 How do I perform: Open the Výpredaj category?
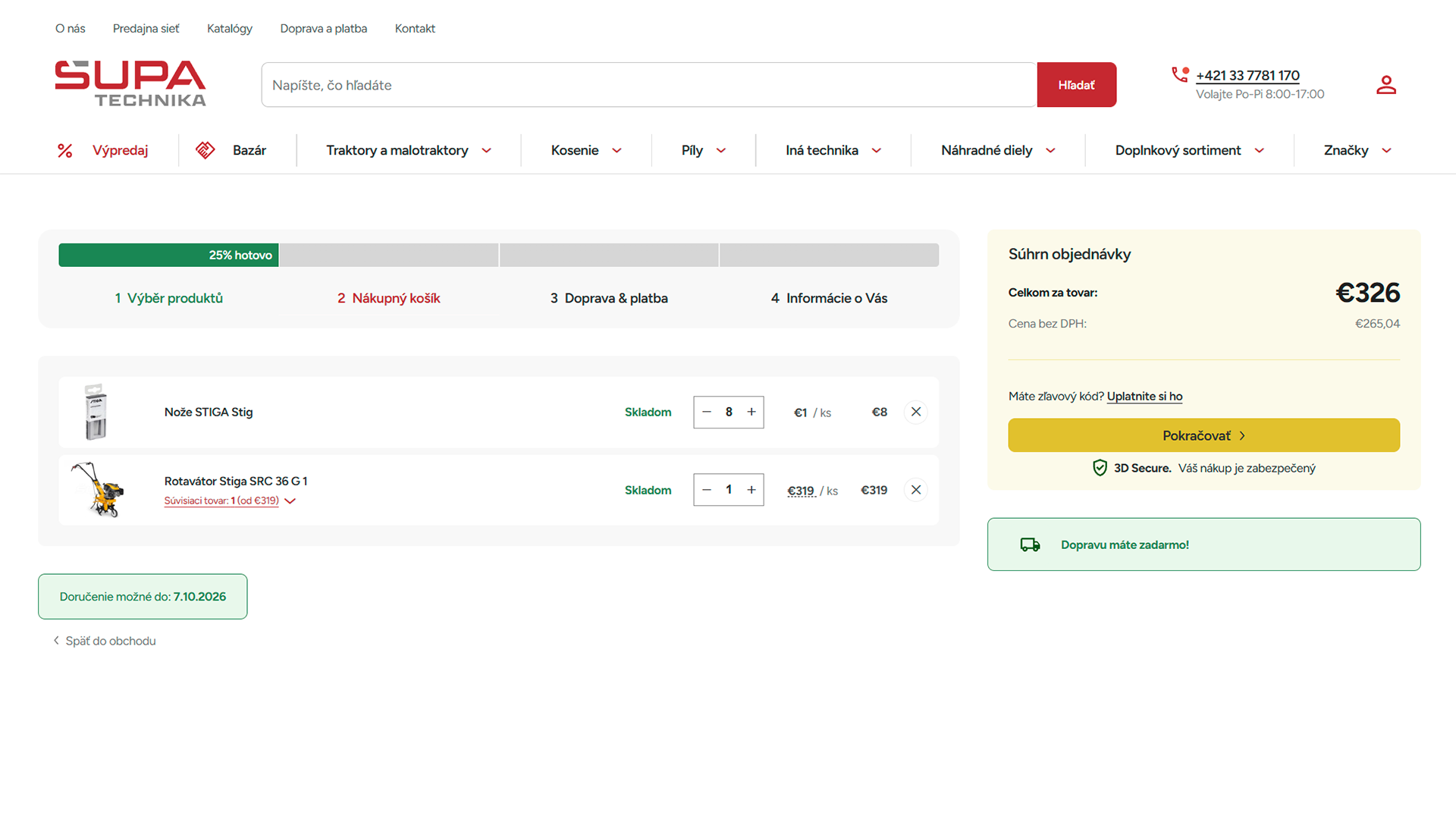pyautogui.click(x=120, y=150)
